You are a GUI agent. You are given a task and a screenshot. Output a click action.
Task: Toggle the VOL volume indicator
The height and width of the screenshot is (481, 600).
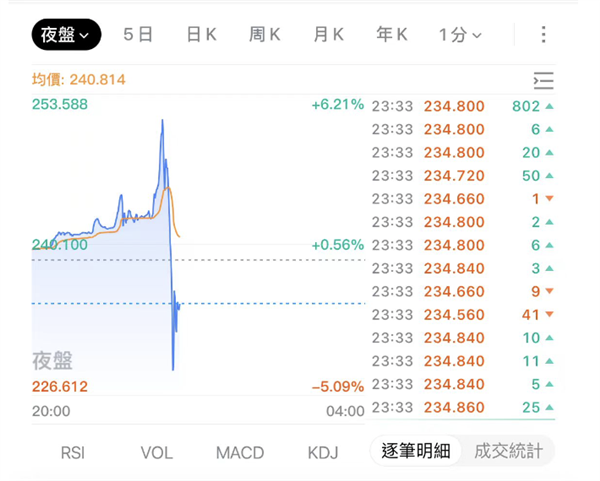(x=156, y=453)
